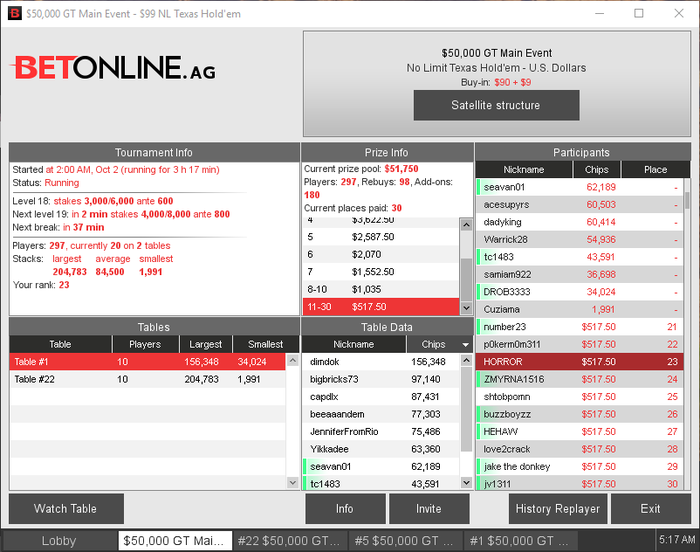
Task: Select dimdok in Table Data
Action: point(381,362)
